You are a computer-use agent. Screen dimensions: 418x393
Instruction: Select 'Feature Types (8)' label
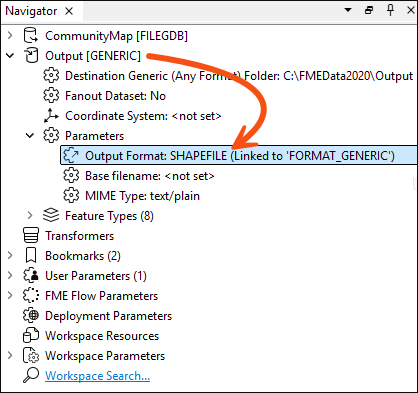(109, 216)
